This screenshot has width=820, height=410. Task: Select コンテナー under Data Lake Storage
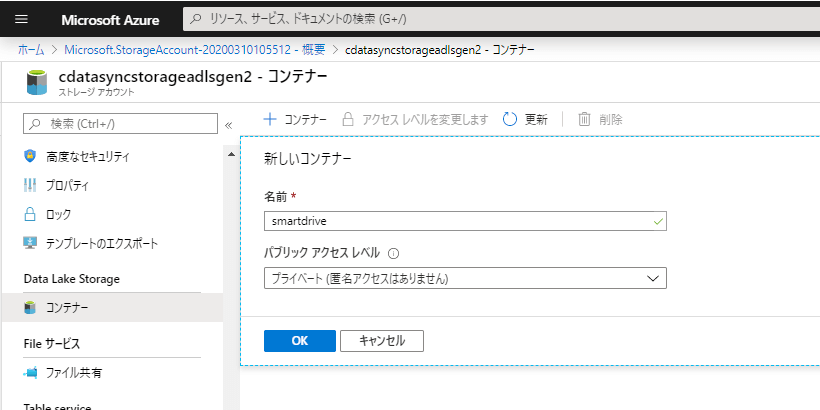(112, 308)
